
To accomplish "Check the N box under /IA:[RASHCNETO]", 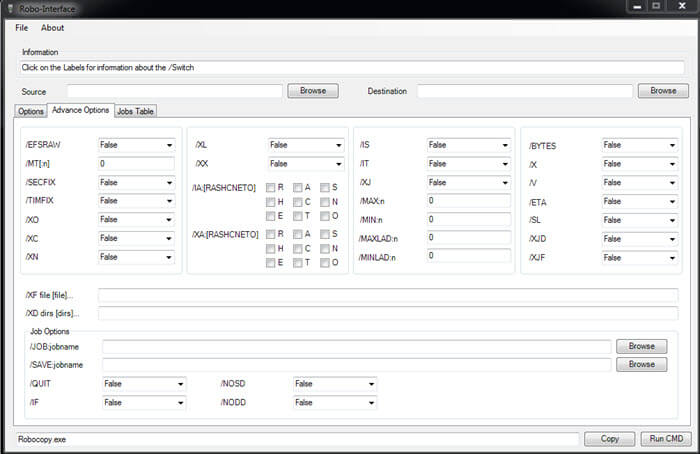I will (325, 202).
